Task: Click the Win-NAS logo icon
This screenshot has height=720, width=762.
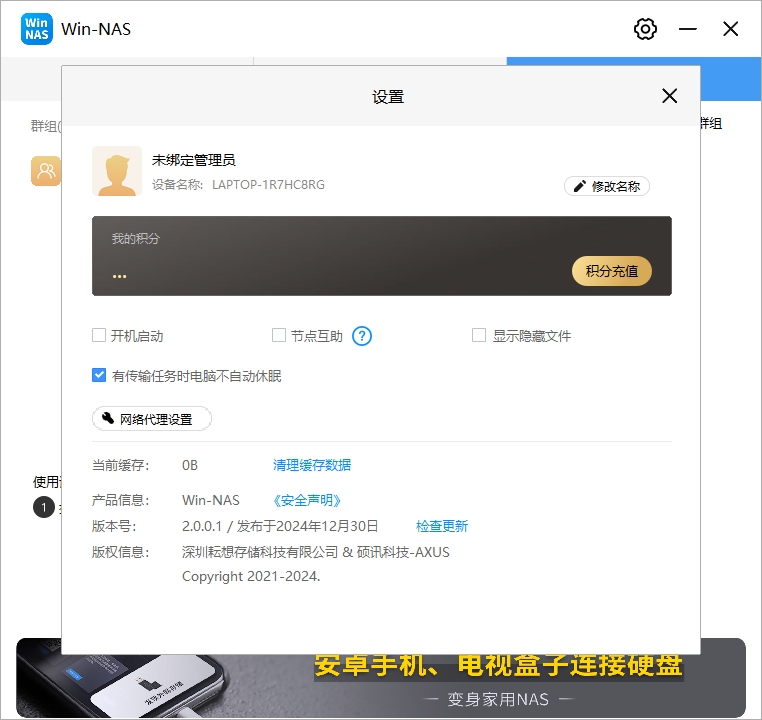Action: tap(37, 29)
